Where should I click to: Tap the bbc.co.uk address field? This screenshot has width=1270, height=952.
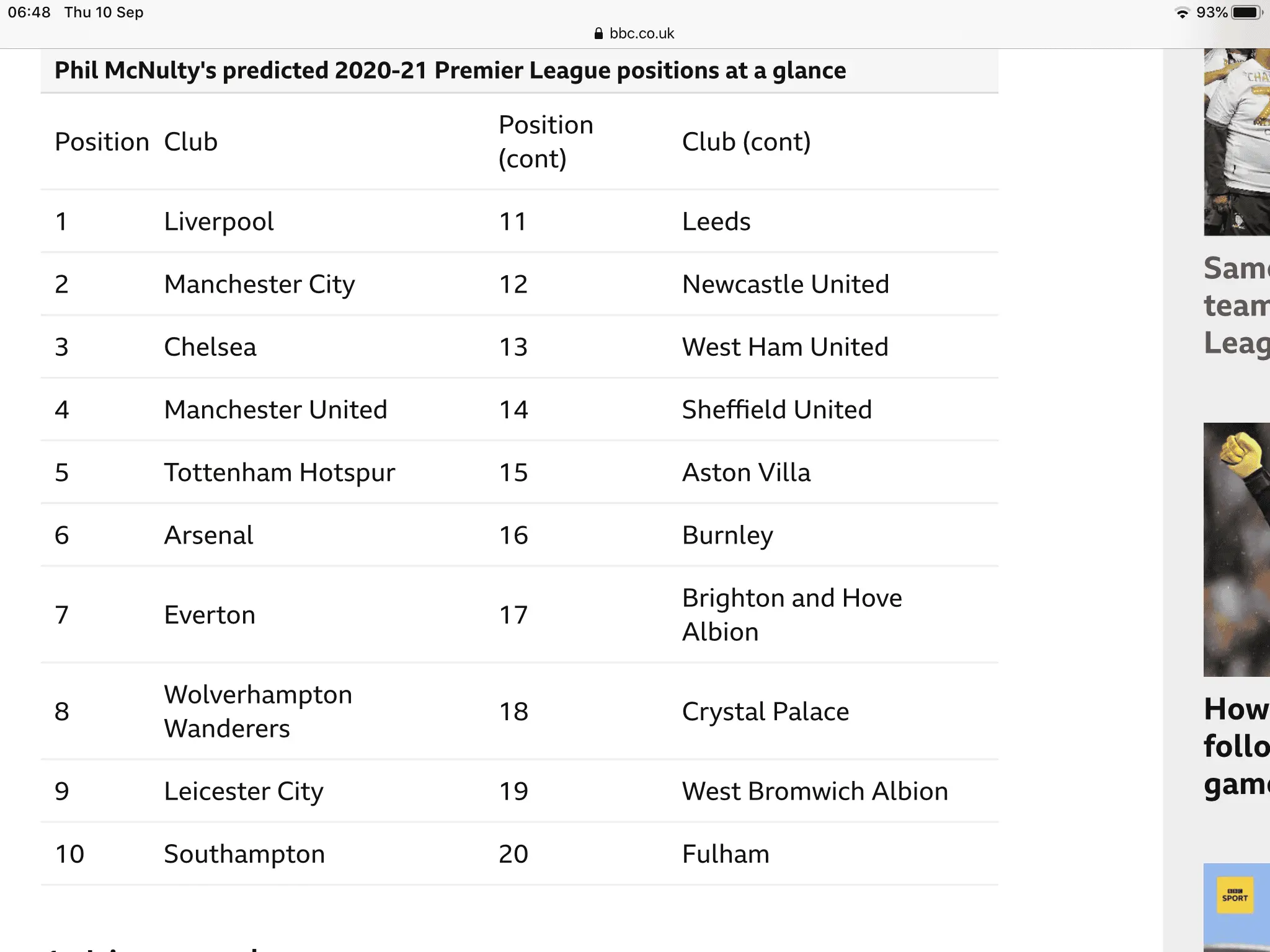coord(641,33)
